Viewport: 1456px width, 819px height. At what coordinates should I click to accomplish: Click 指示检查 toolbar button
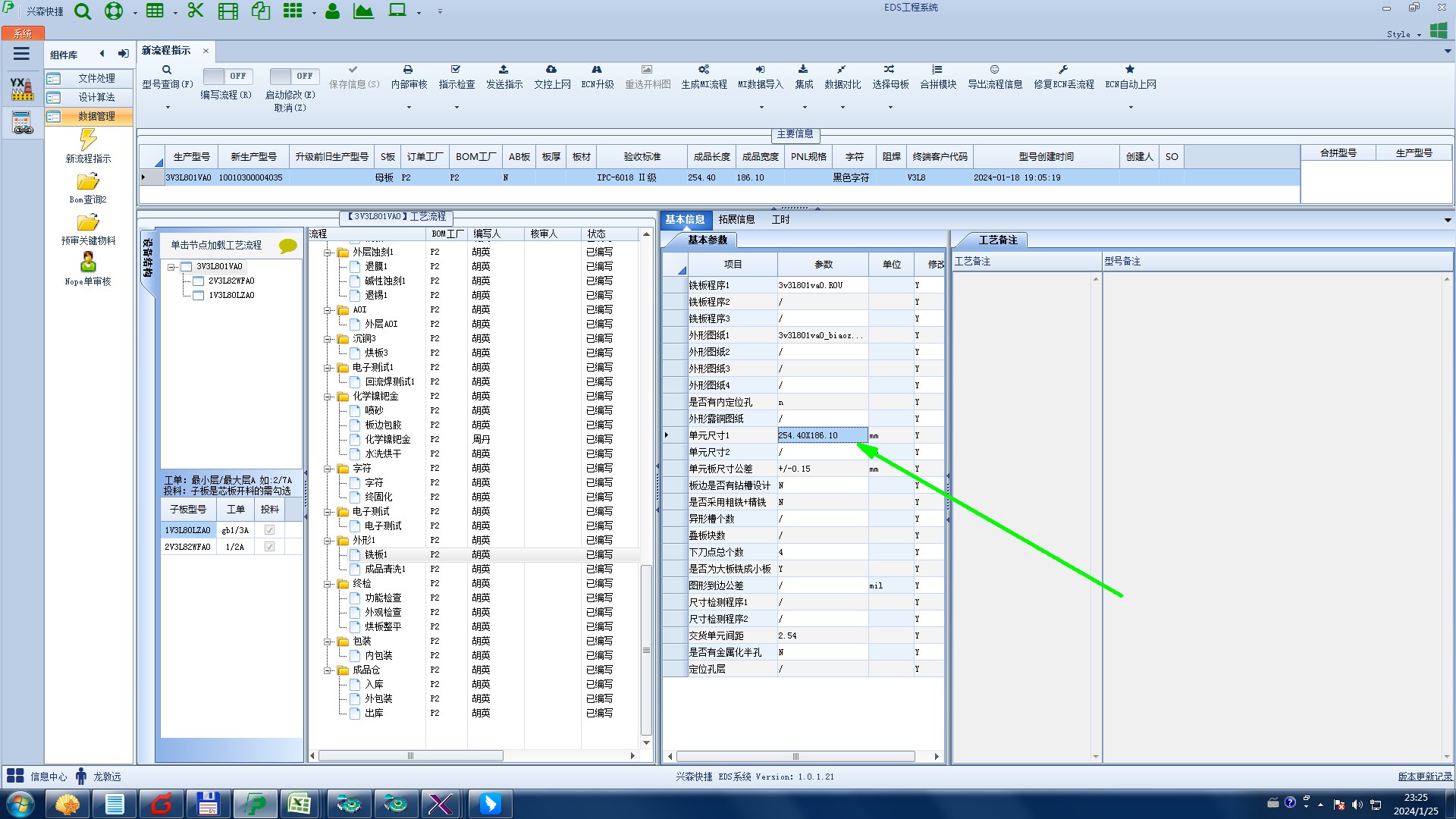457,77
